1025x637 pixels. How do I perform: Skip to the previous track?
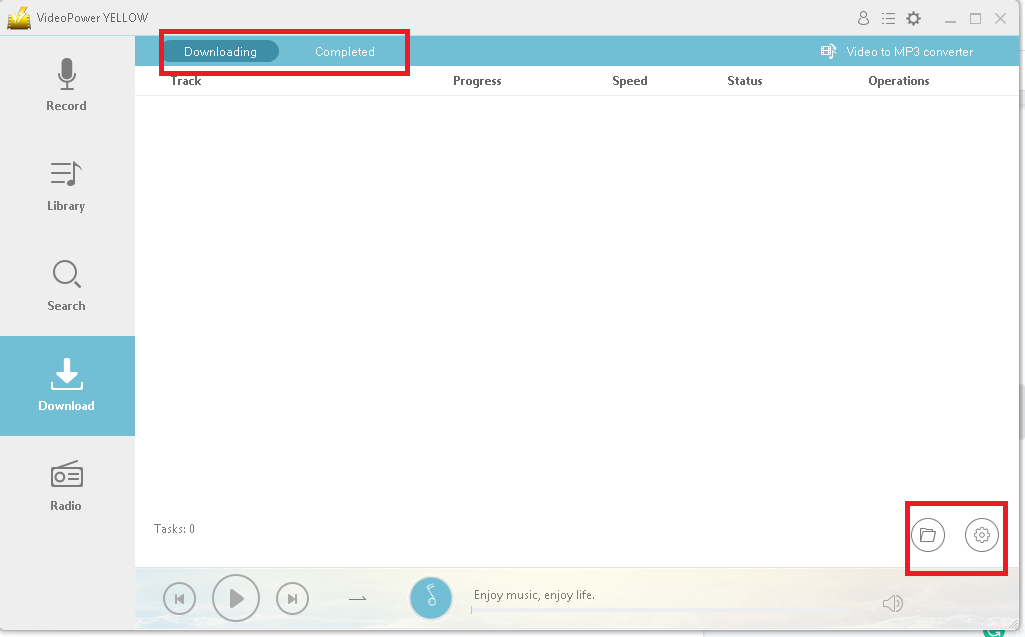(180, 598)
